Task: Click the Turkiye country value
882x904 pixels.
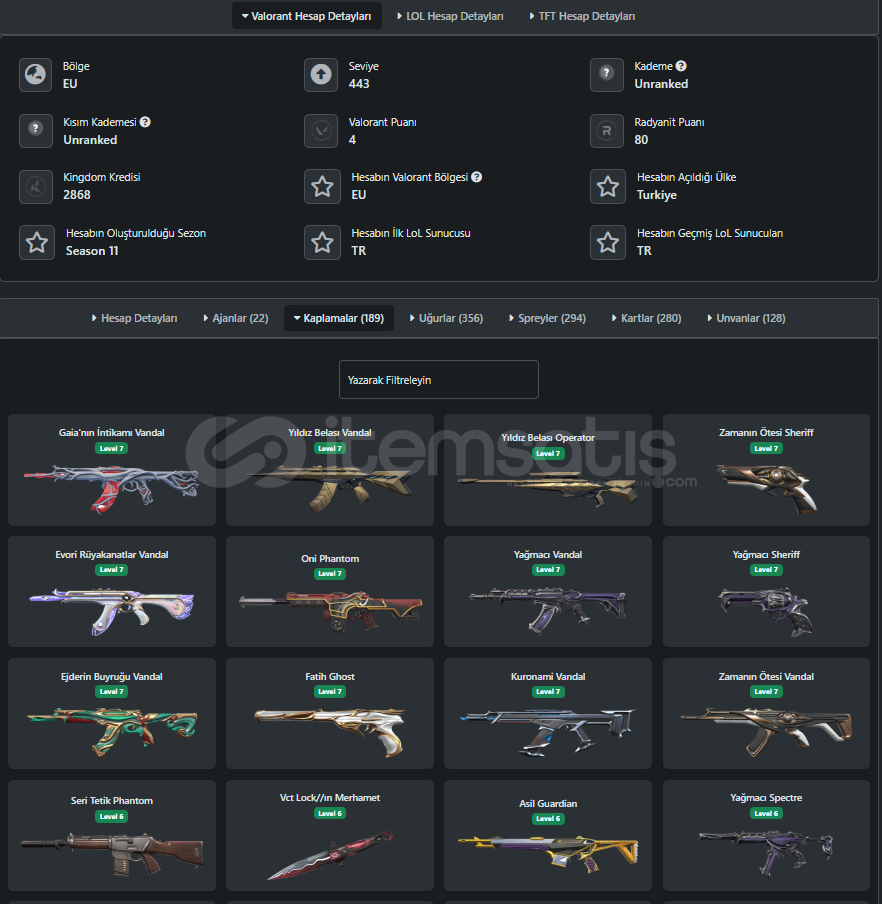Action: [x=657, y=195]
